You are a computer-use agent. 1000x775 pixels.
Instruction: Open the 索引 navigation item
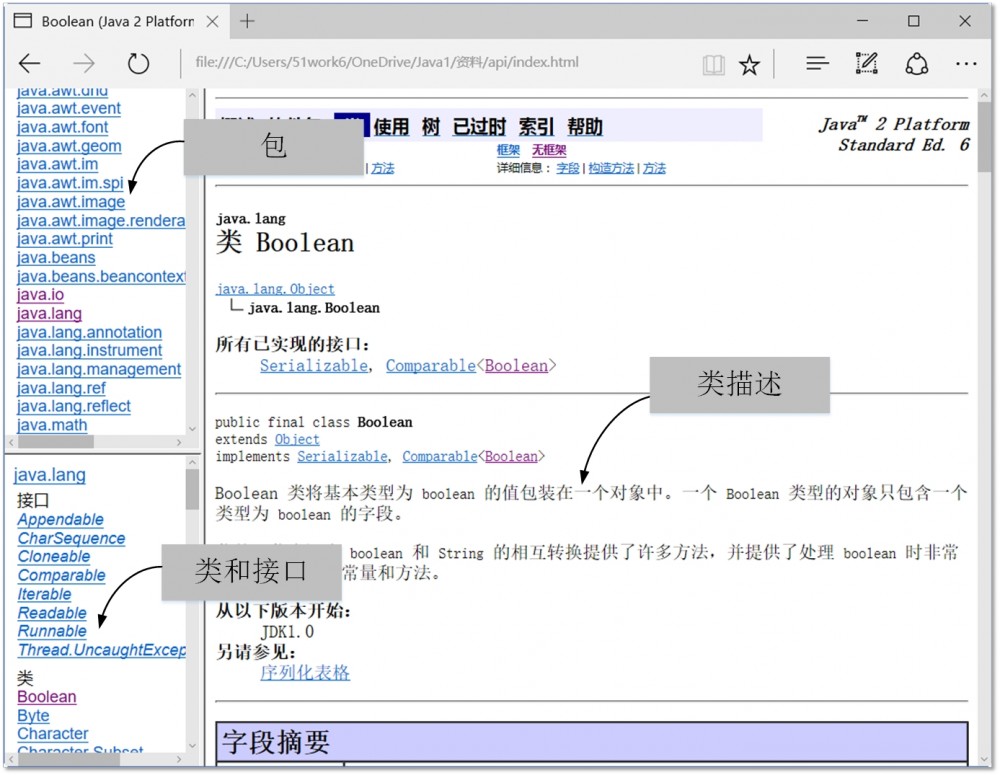click(536, 126)
